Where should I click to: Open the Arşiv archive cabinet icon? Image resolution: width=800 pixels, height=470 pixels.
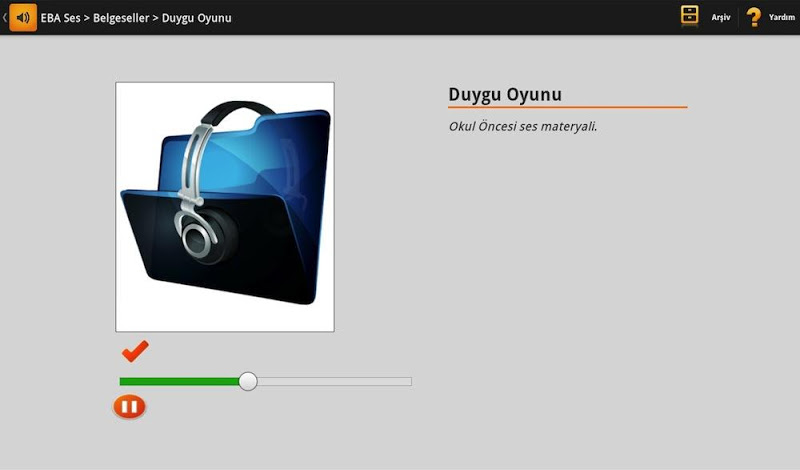coord(689,16)
